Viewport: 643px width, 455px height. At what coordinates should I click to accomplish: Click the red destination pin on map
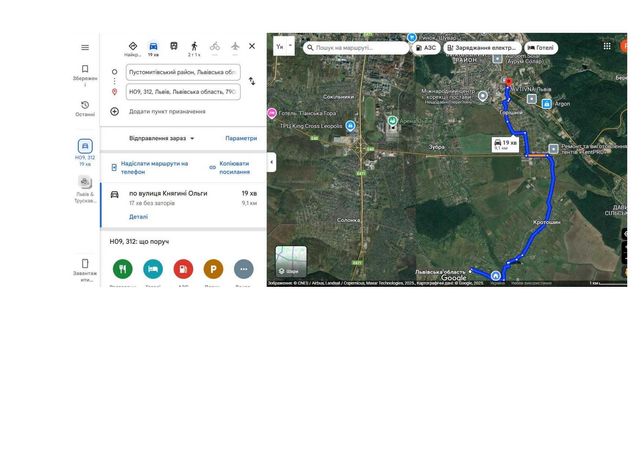509,82
